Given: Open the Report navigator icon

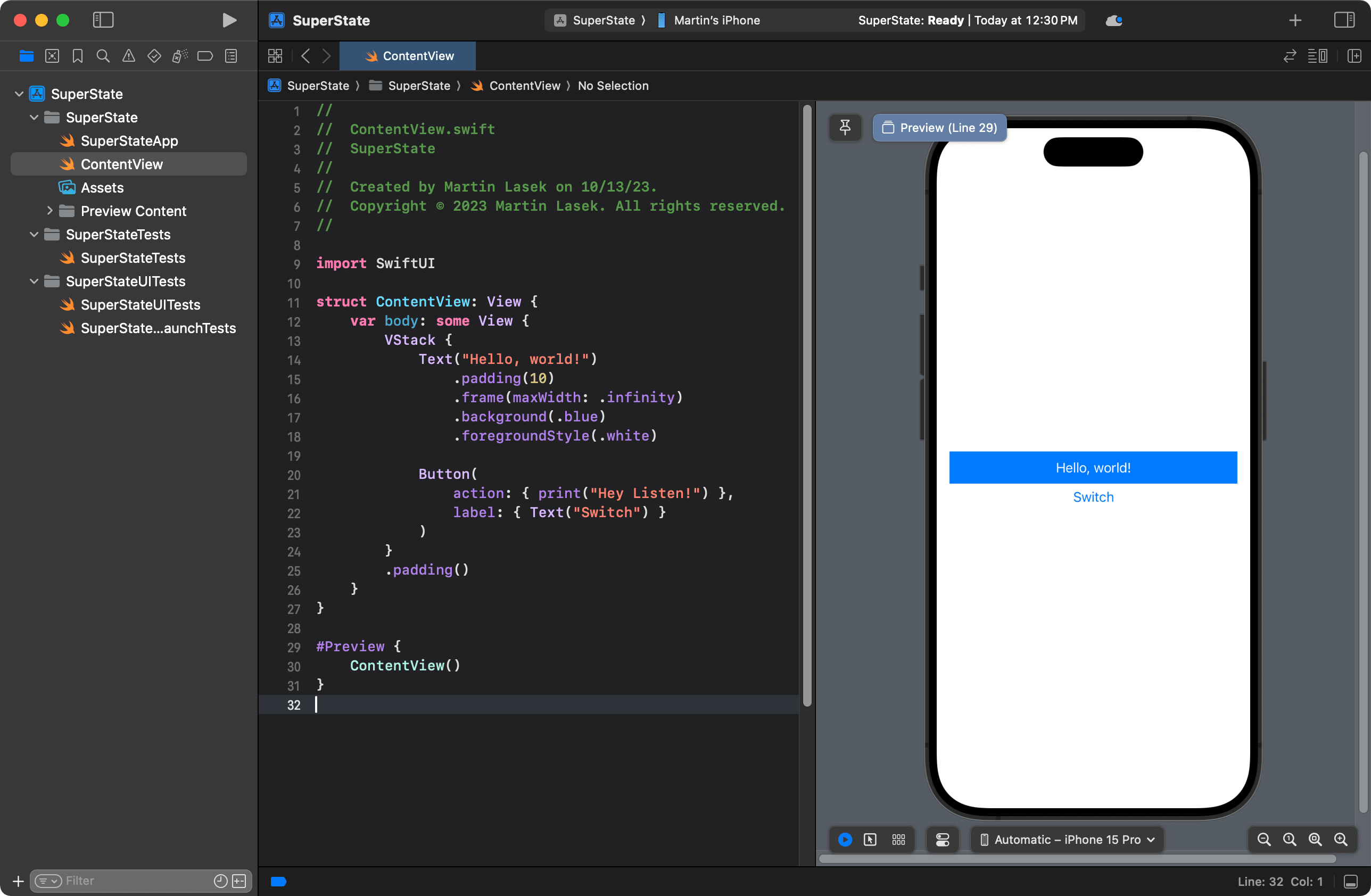Looking at the screenshot, I should [x=231, y=56].
